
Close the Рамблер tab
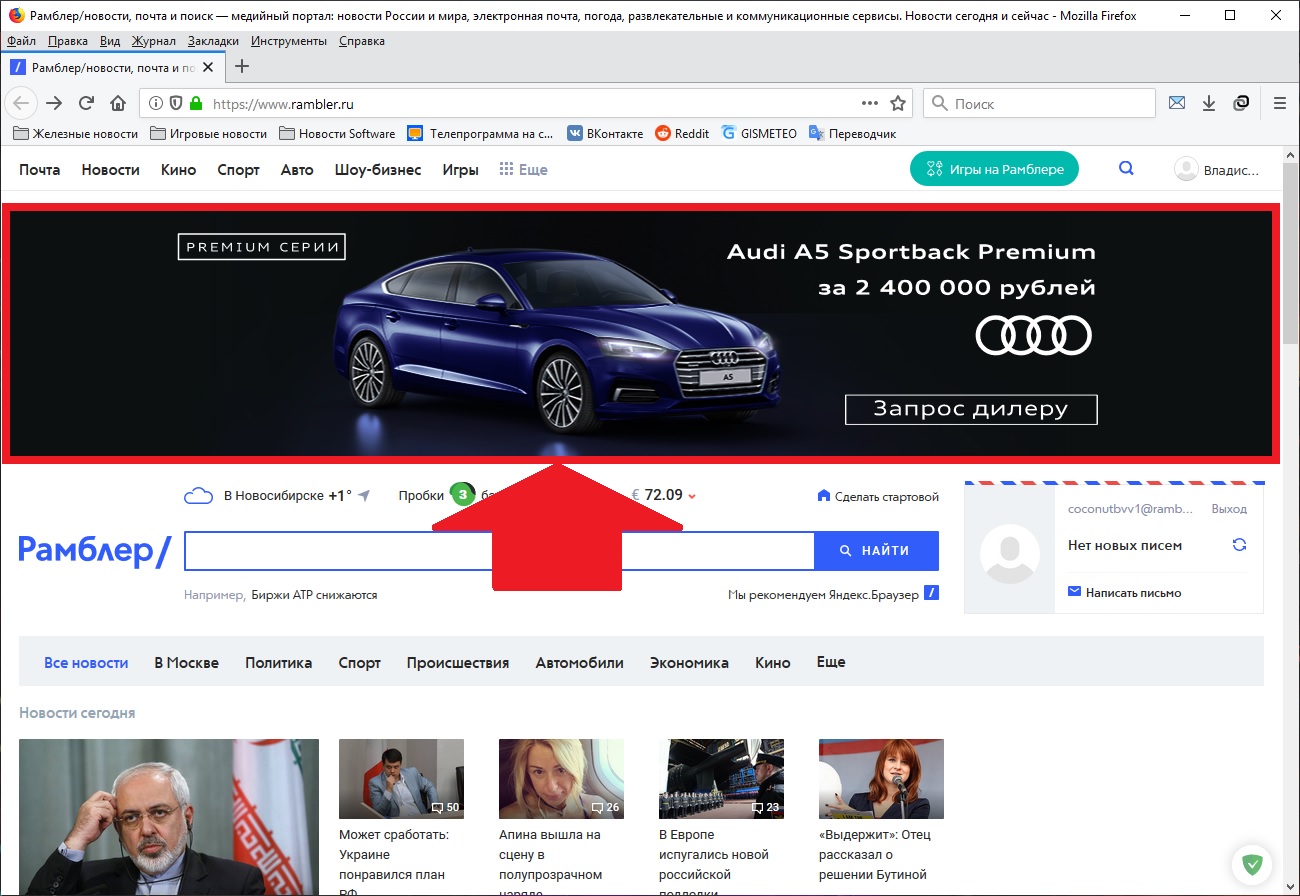[x=208, y=67]
